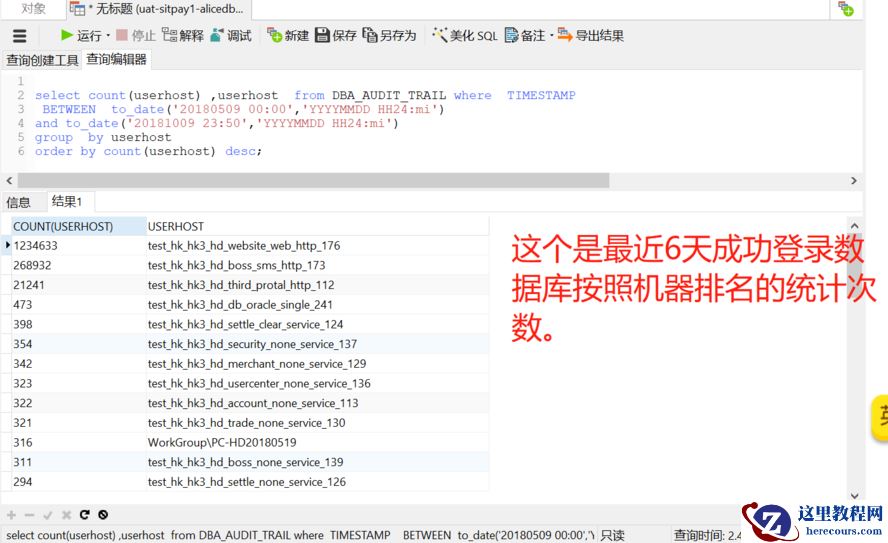Click the stop loading icon
888x543 pixels.
103,515
